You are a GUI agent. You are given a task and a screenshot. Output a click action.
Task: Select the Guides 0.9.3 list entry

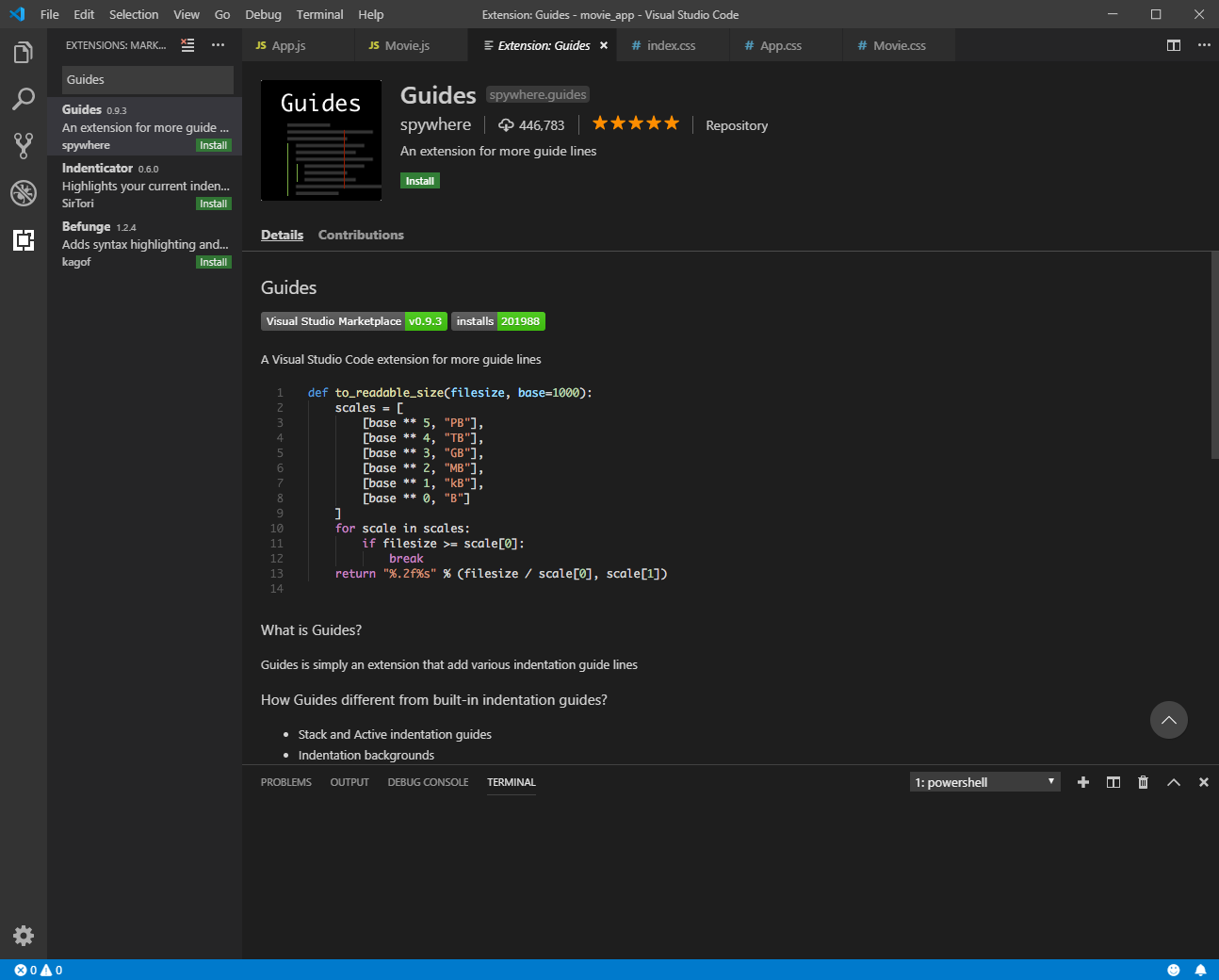click(145, 126)
